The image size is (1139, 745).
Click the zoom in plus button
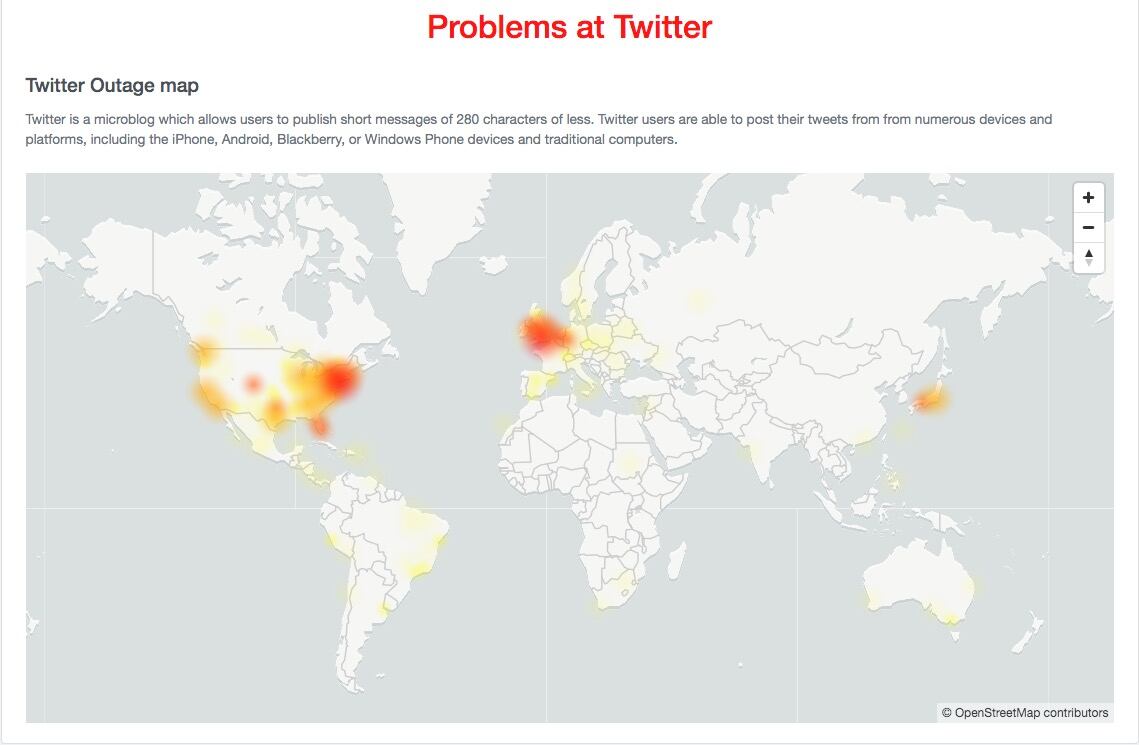tap(1088, 198)
